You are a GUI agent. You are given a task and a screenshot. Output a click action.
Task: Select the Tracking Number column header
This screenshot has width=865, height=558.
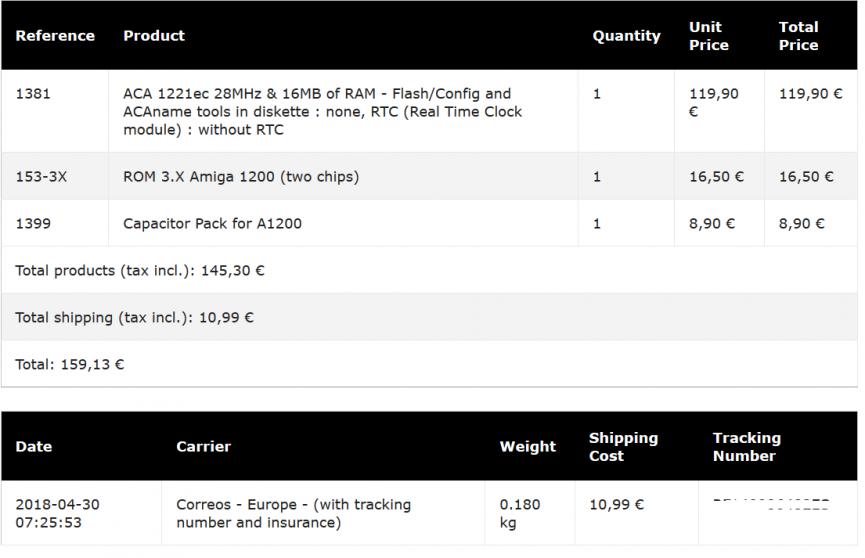coord(746,447)
